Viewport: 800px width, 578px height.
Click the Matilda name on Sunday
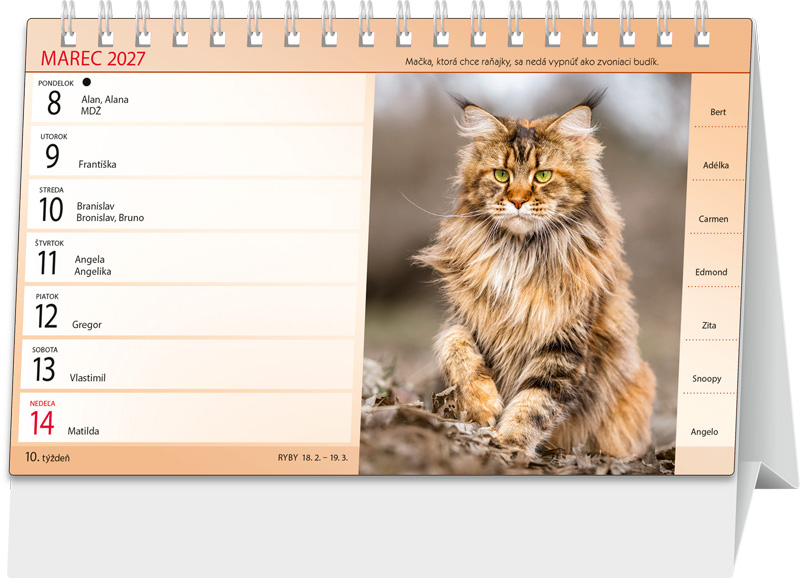pos(83,431)
